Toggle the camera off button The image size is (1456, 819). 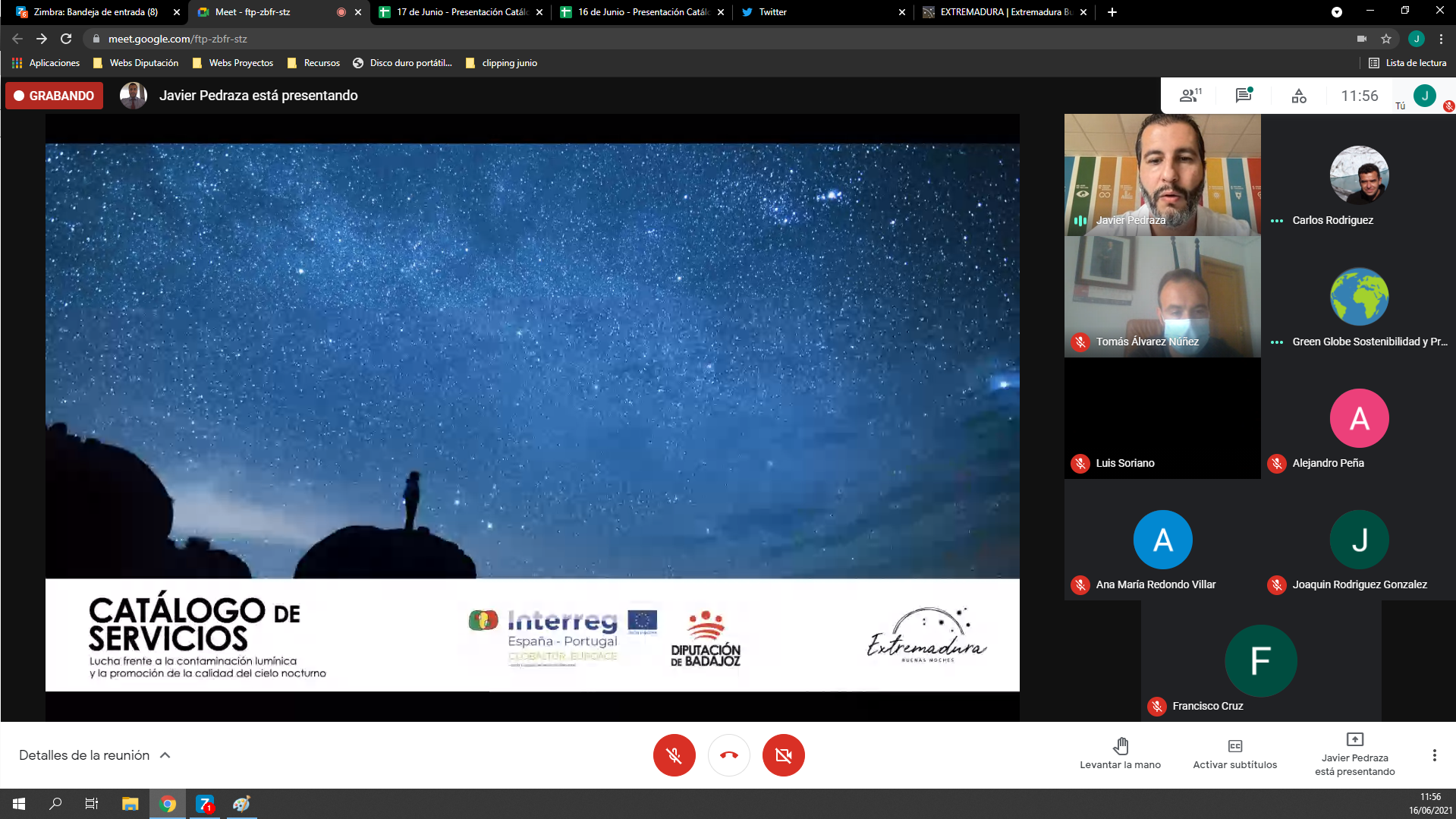tap(783, 755)
